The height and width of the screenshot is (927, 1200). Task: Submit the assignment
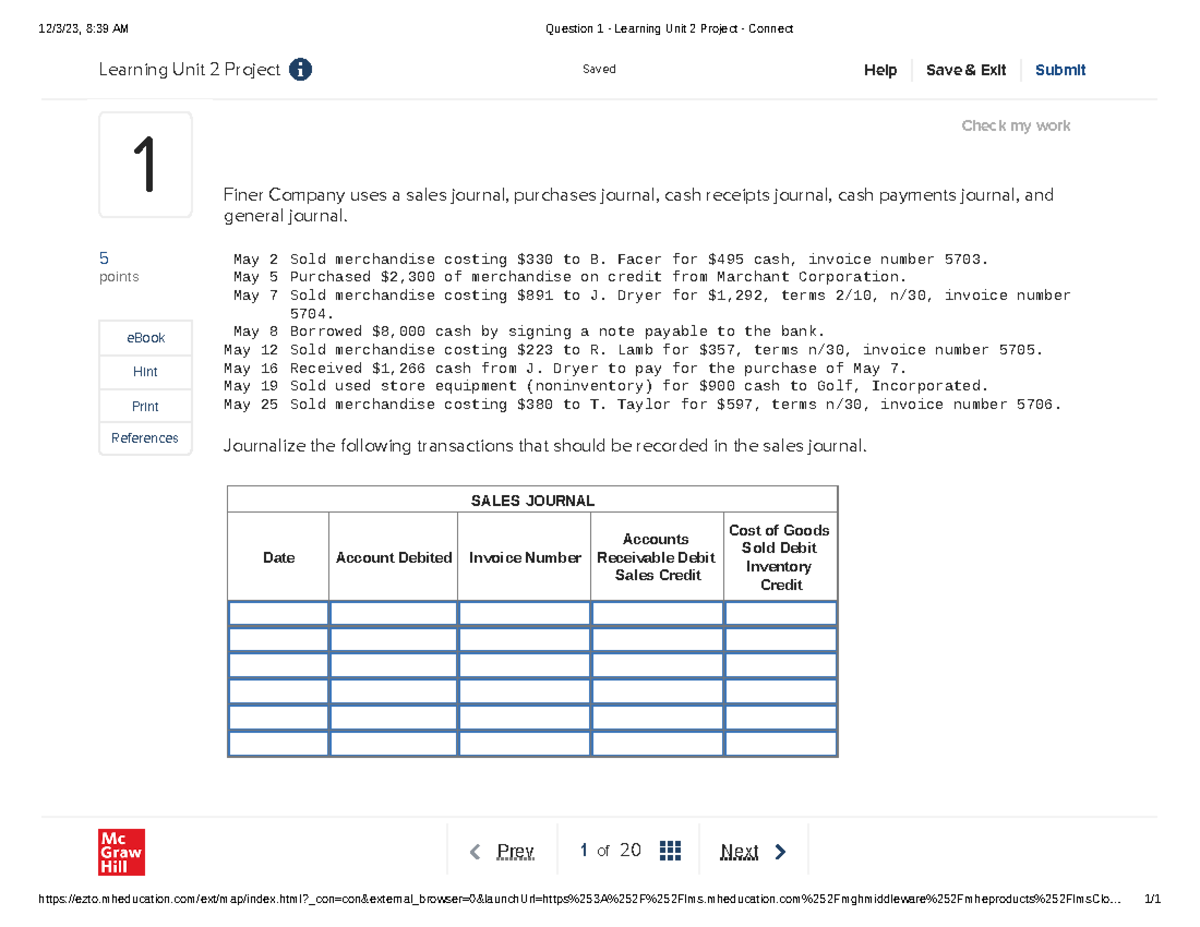pos(1059,69)
